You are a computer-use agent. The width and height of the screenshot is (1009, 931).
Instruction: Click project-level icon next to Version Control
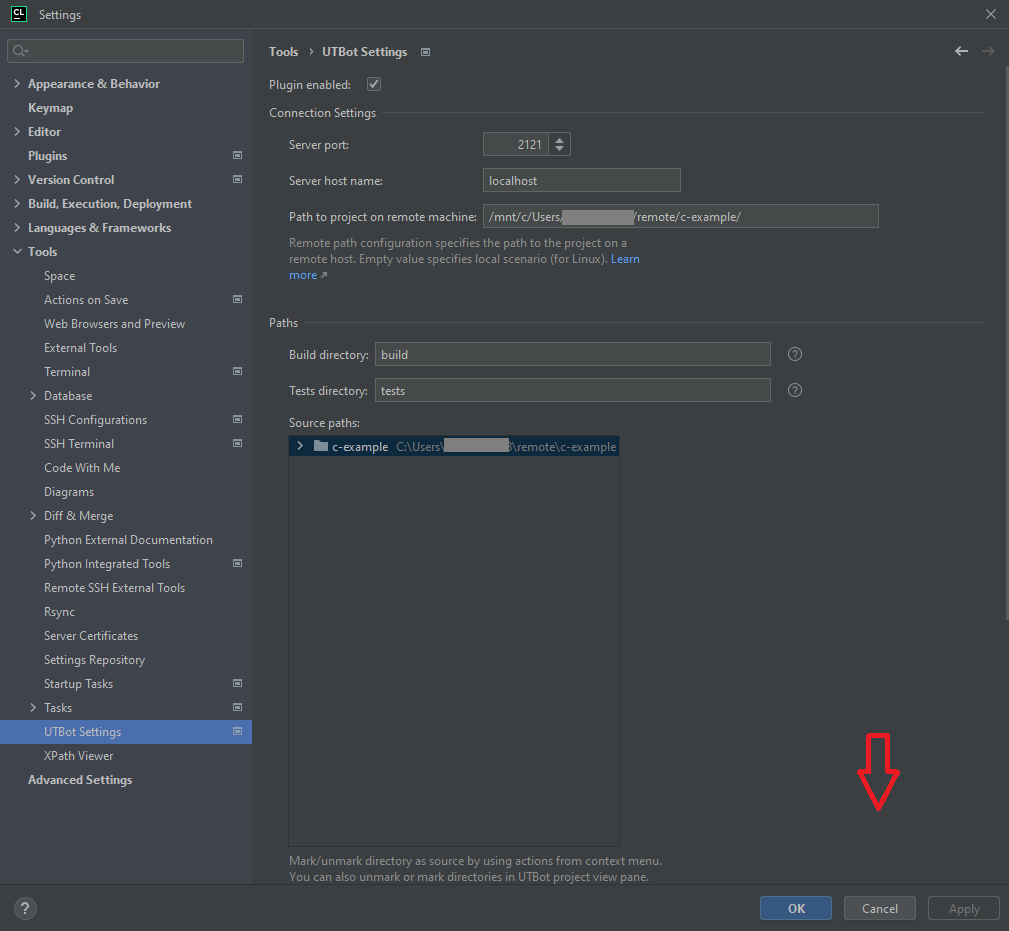pos(237,180)
